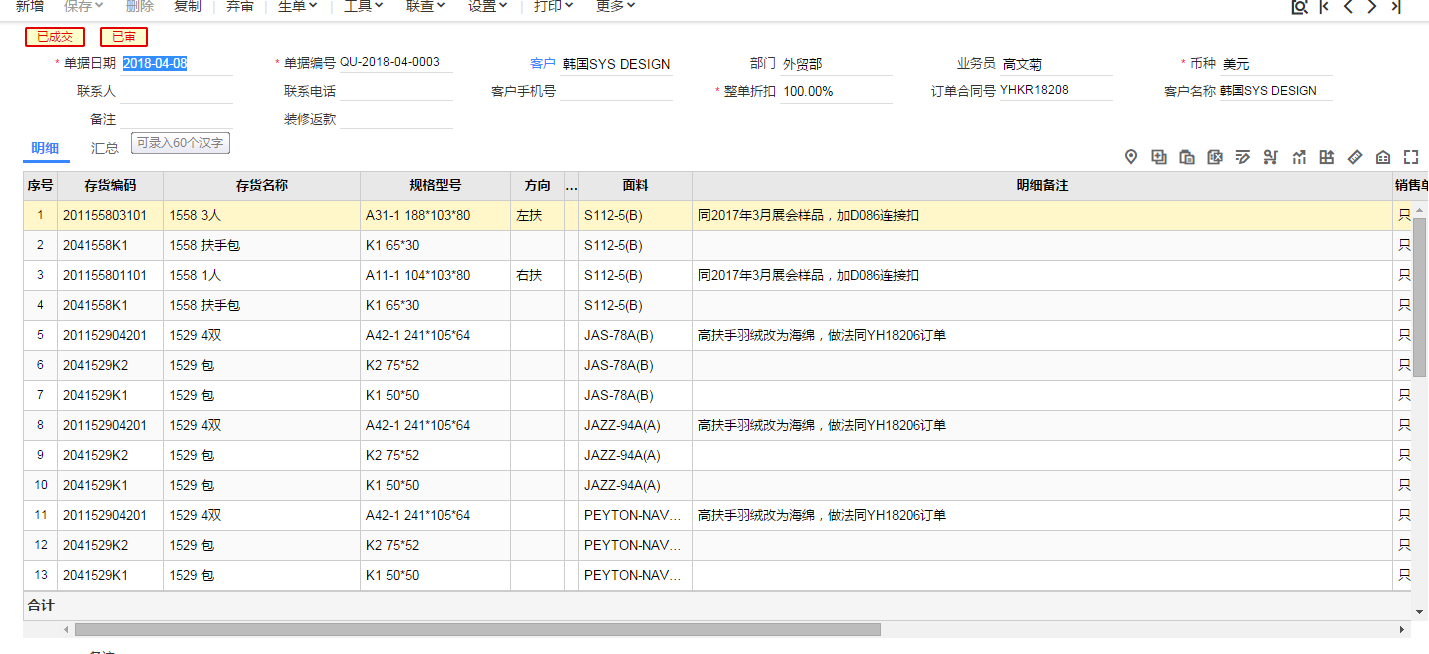Viewport: 1429px width, 654px height.
Task: Click the trend chart icon in detail toolbar
Action: tap(1299, 157)
